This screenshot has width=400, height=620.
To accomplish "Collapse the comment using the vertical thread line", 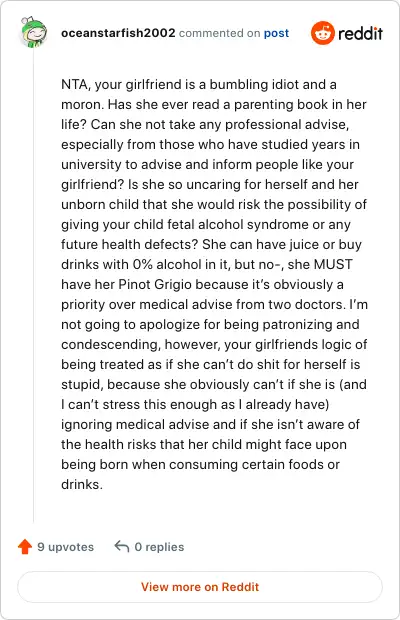I will [x=33, y=285].
